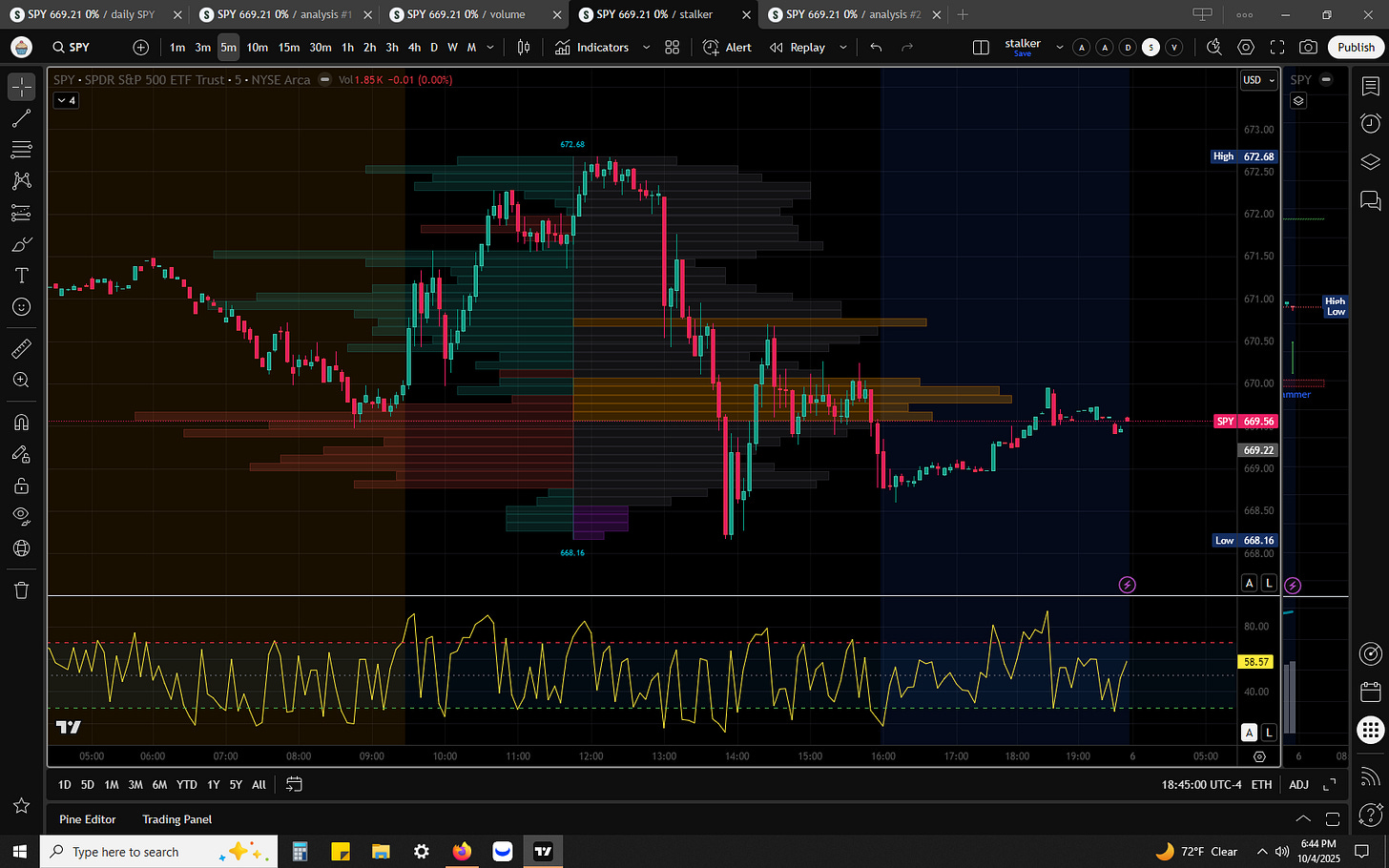The width and height of the screenshot is (1389, 868).
Task: Open the alerts clock panel
Action: 1371,123
